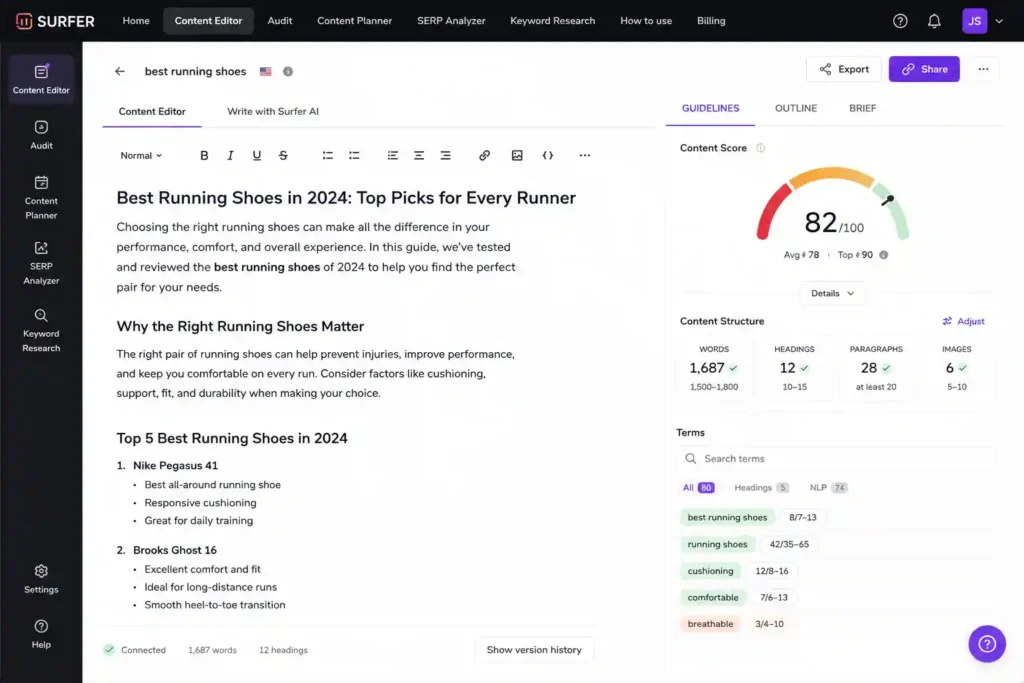Open Settings in the left sidebar
Viewport: 1024px width, 683px height.
pyautogui.click(x=41, y=579)
